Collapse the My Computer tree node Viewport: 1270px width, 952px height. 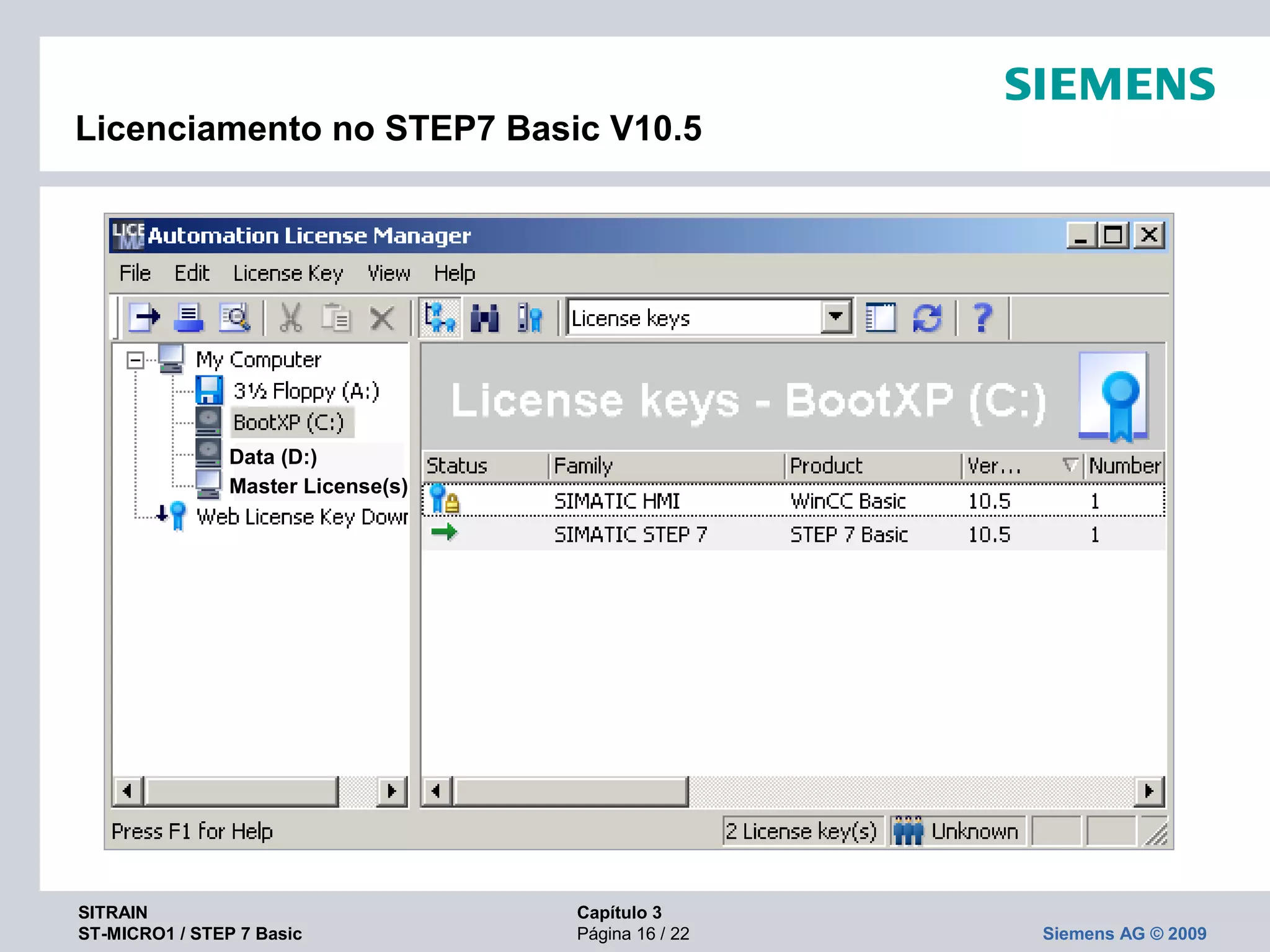click(x=135, y=360)
